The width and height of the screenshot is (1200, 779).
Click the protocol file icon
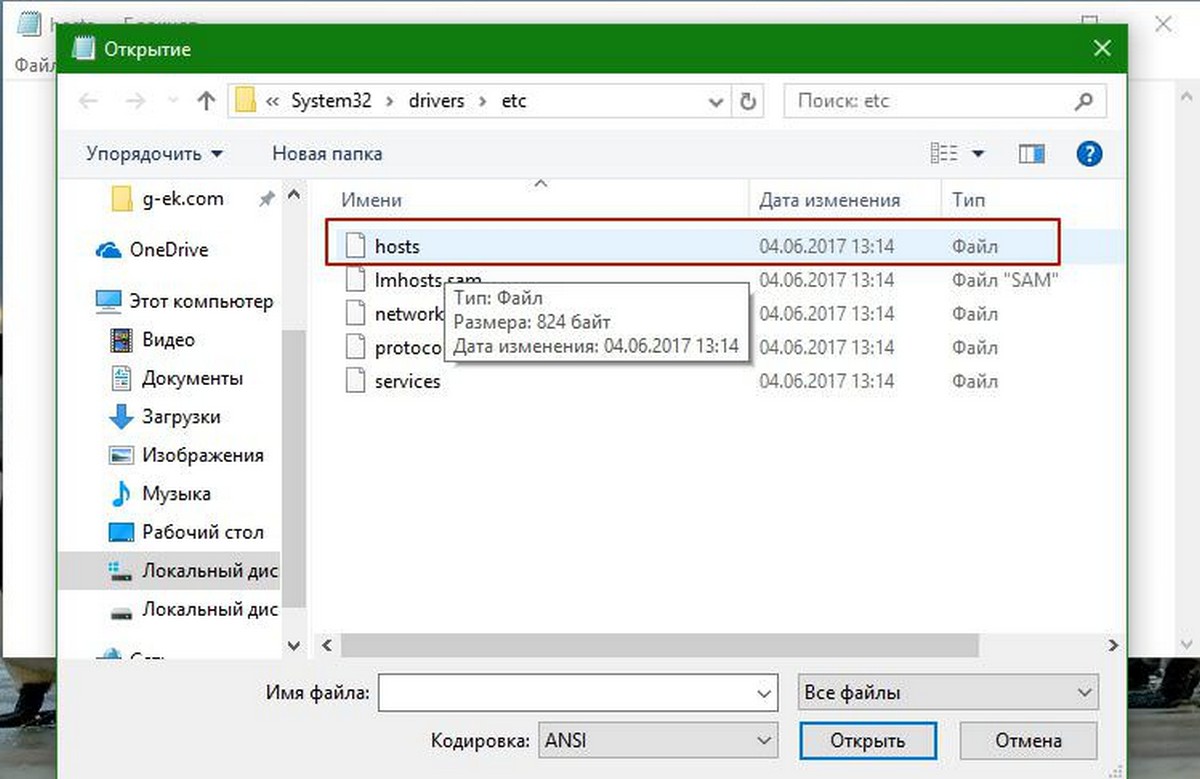click(x=355, y=347)
